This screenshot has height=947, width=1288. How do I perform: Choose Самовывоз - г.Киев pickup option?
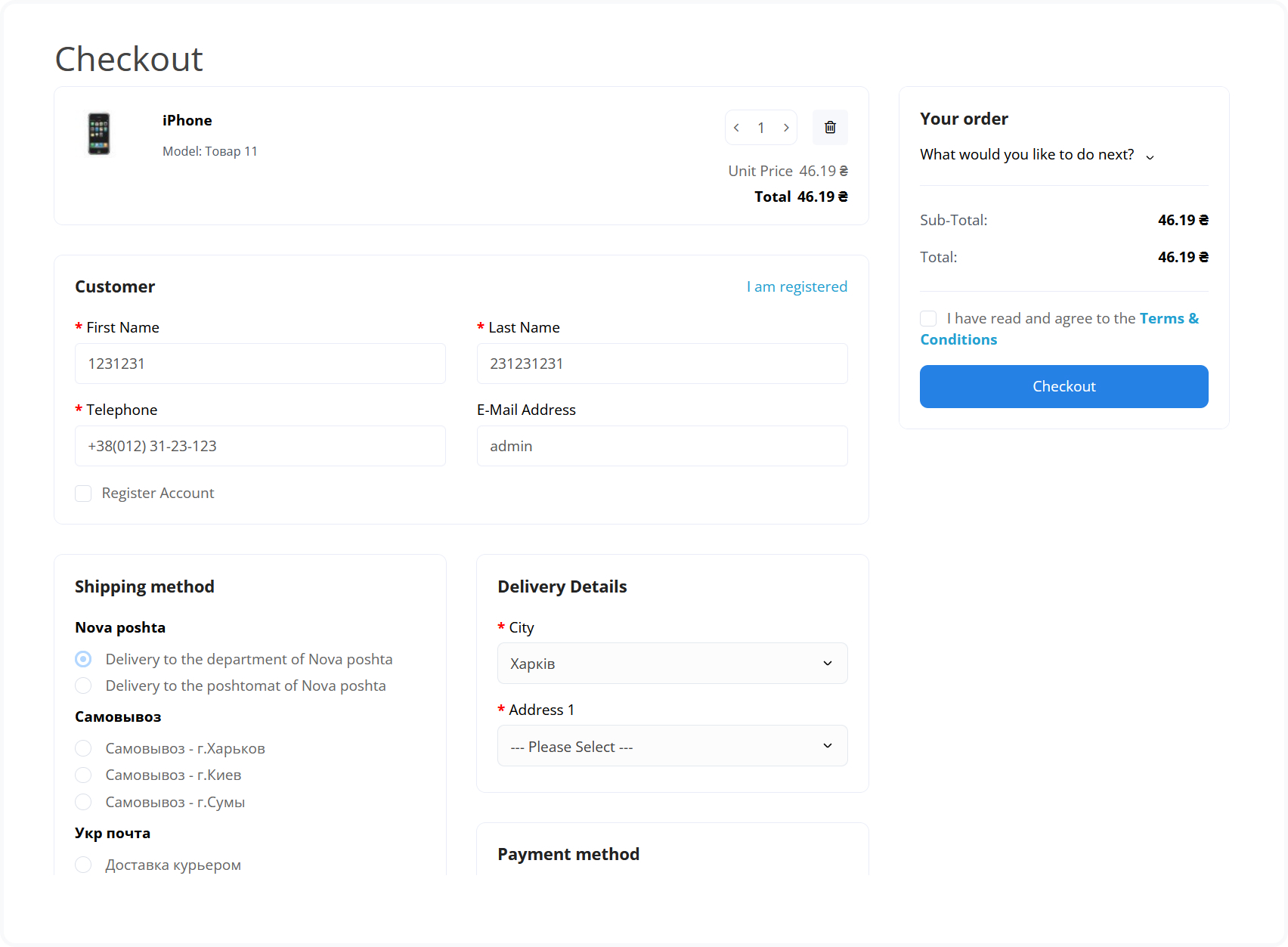tap(83, 775)
